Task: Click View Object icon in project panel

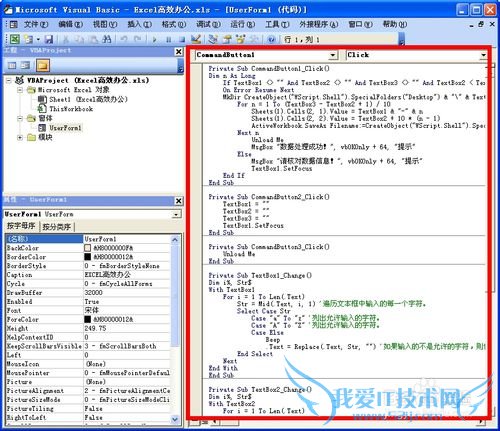Action: [25, 65]
